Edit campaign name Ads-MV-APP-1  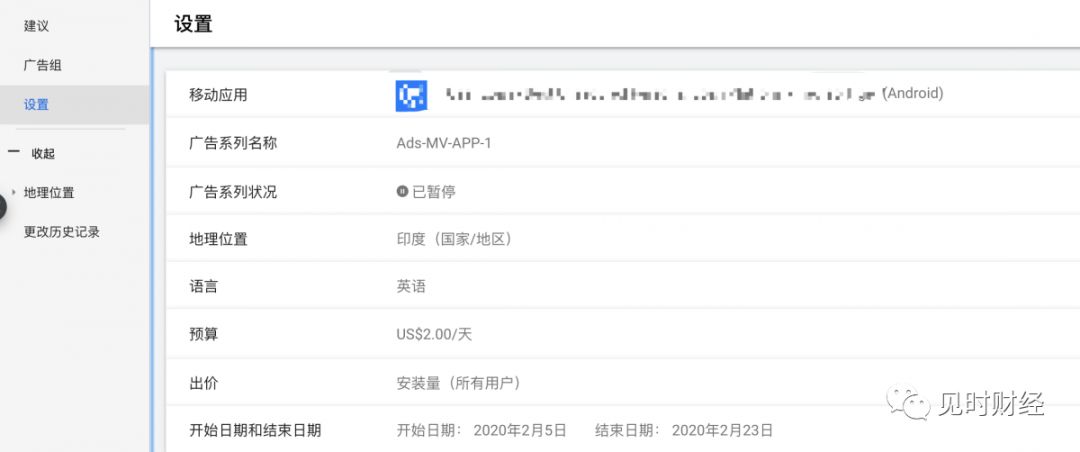pyautogui.click(x=444, y=143)
